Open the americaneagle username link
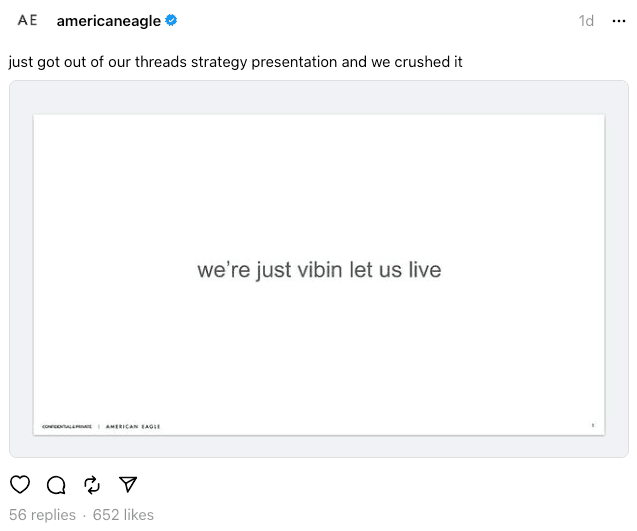Viewport: 637px width, 531px height. (108, 21)
